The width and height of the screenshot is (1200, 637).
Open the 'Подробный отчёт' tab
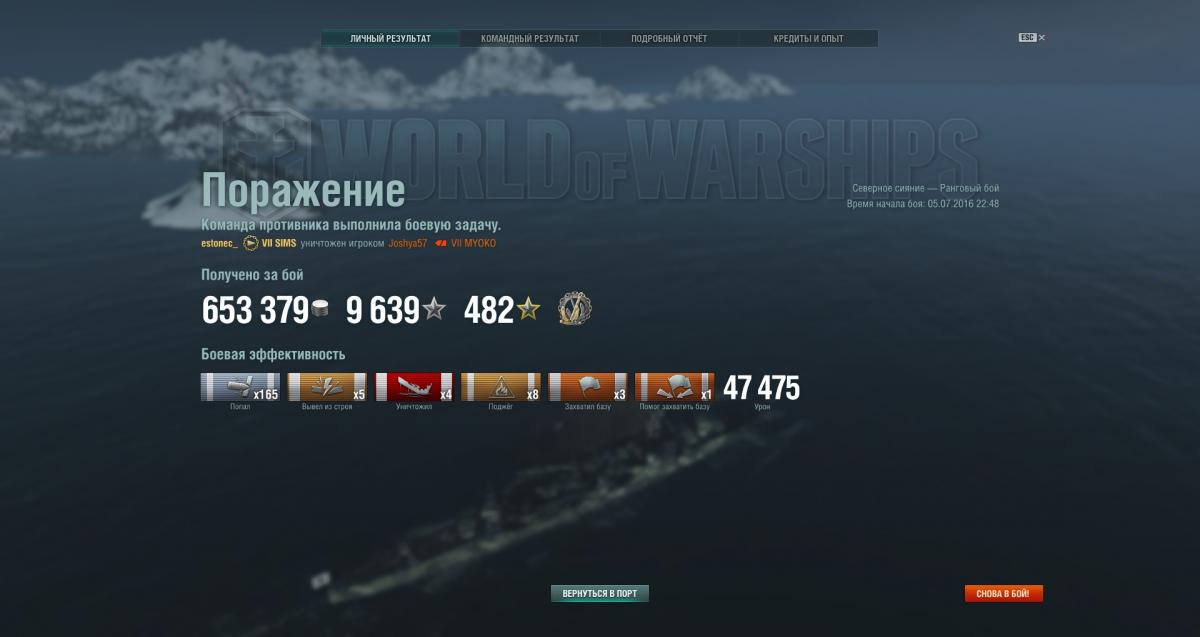pos(669,38)
